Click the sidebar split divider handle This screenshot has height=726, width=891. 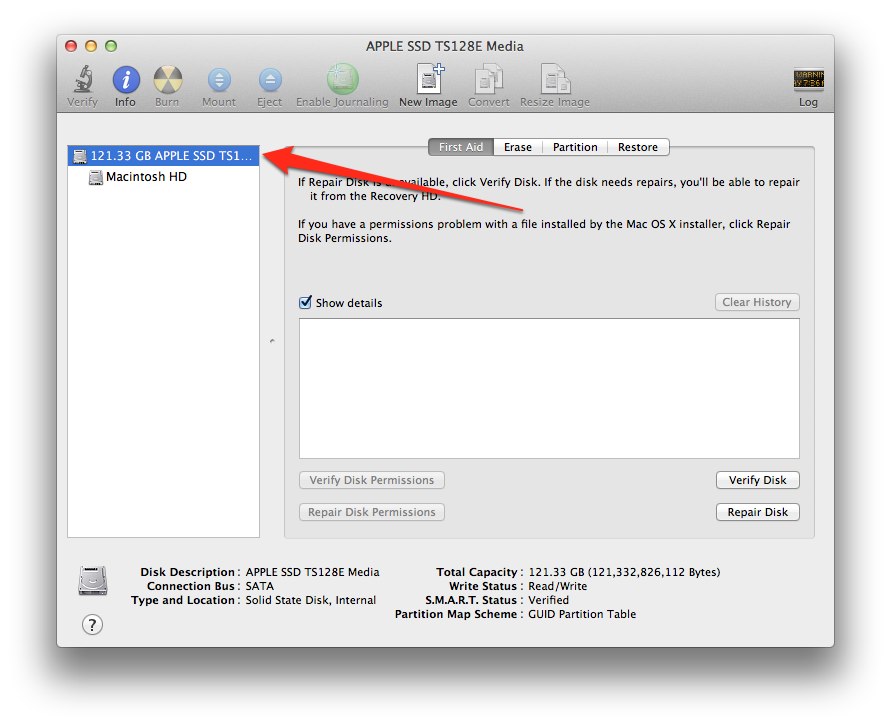click(x=272, y=341)
